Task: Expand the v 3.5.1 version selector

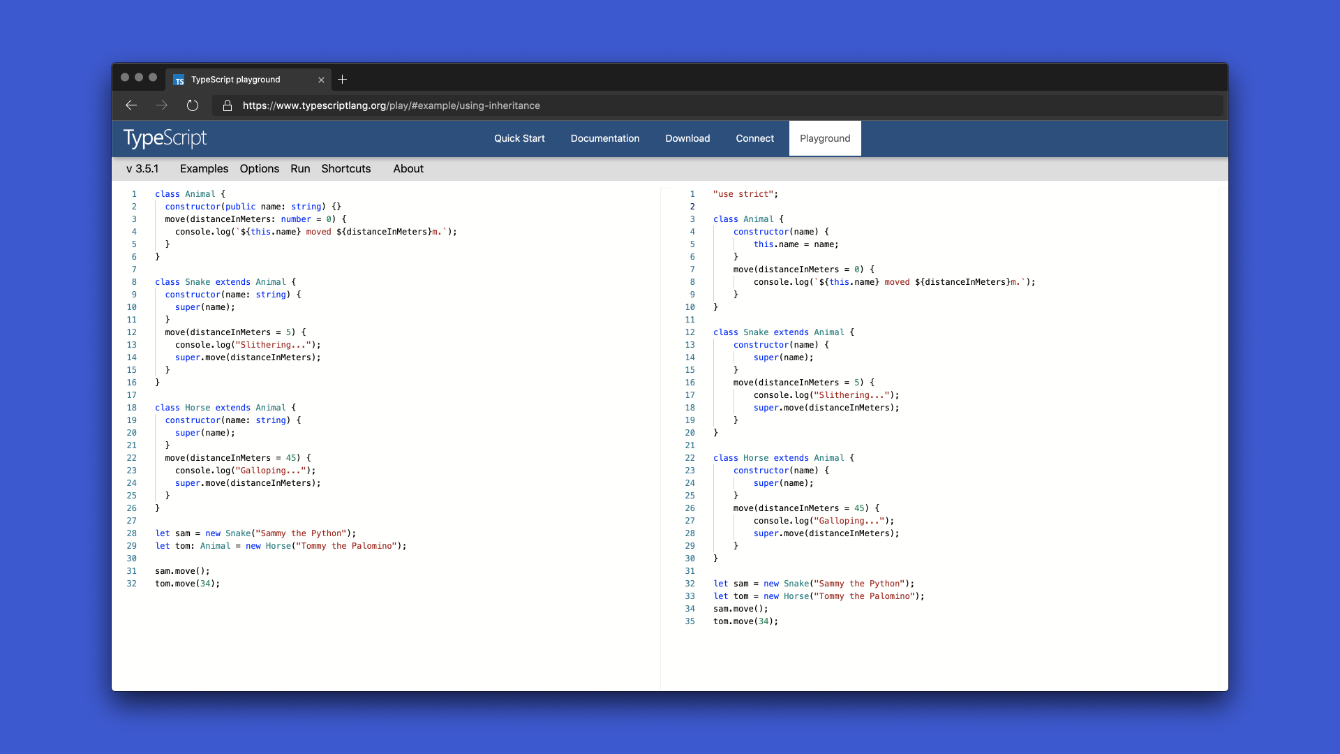Action: (x=142, y=169)
